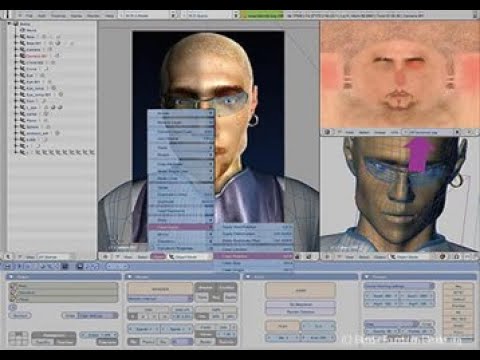
Task: Expand the pink-highlighted Camera.001 outliner row
Action: tap(16, 56)
